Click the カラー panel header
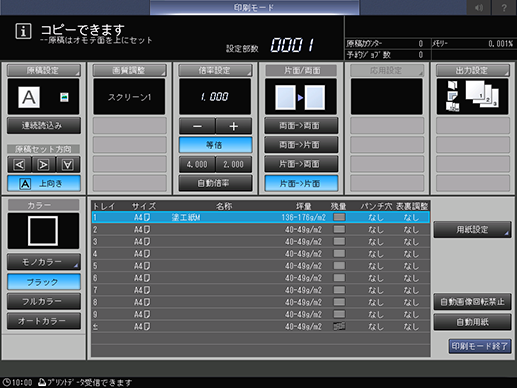 click(x=43, y=205)
